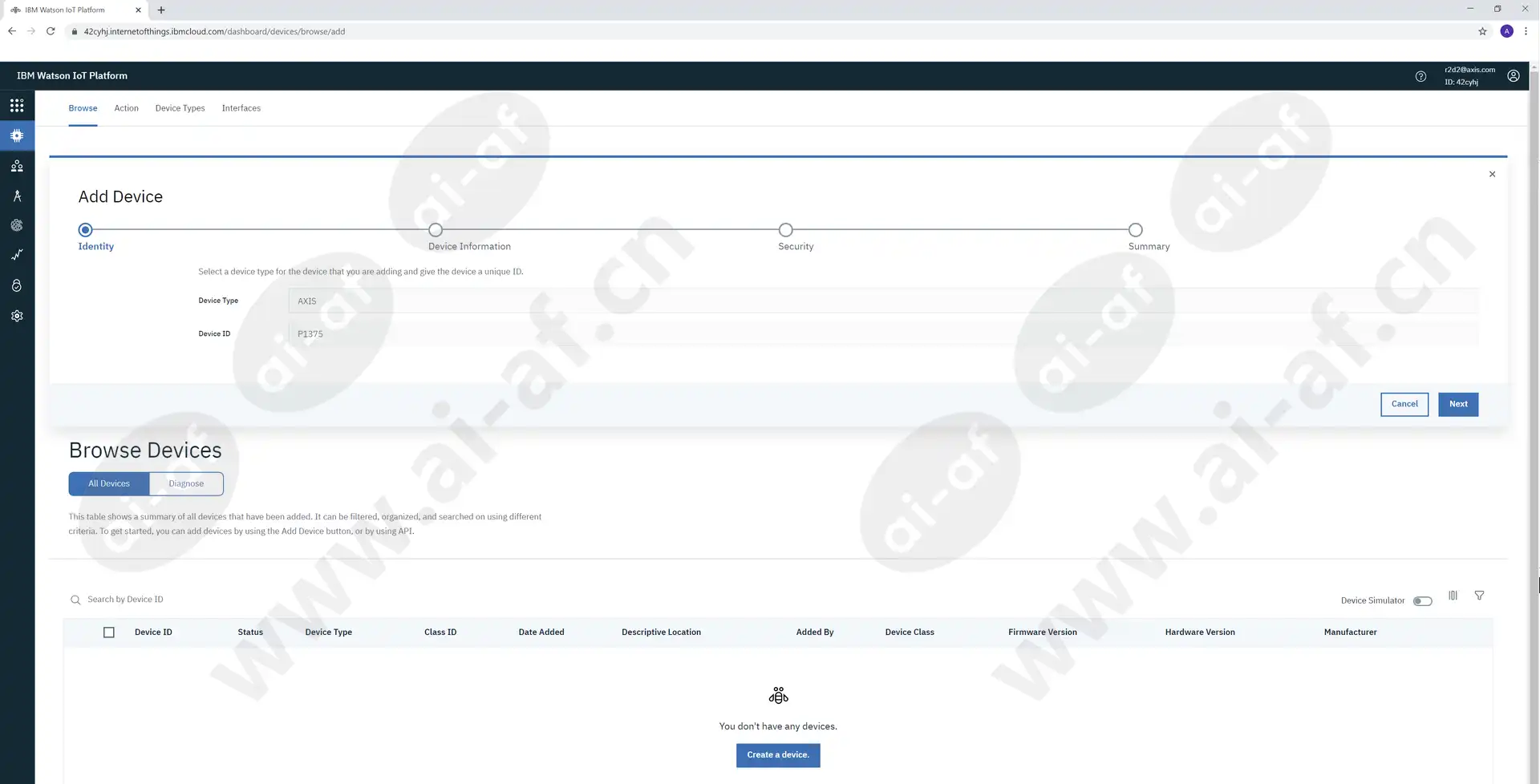Sort by the Device Type column header
Image resolution: width=1540 pixels, height=784 pixels.
coord(328,632)
